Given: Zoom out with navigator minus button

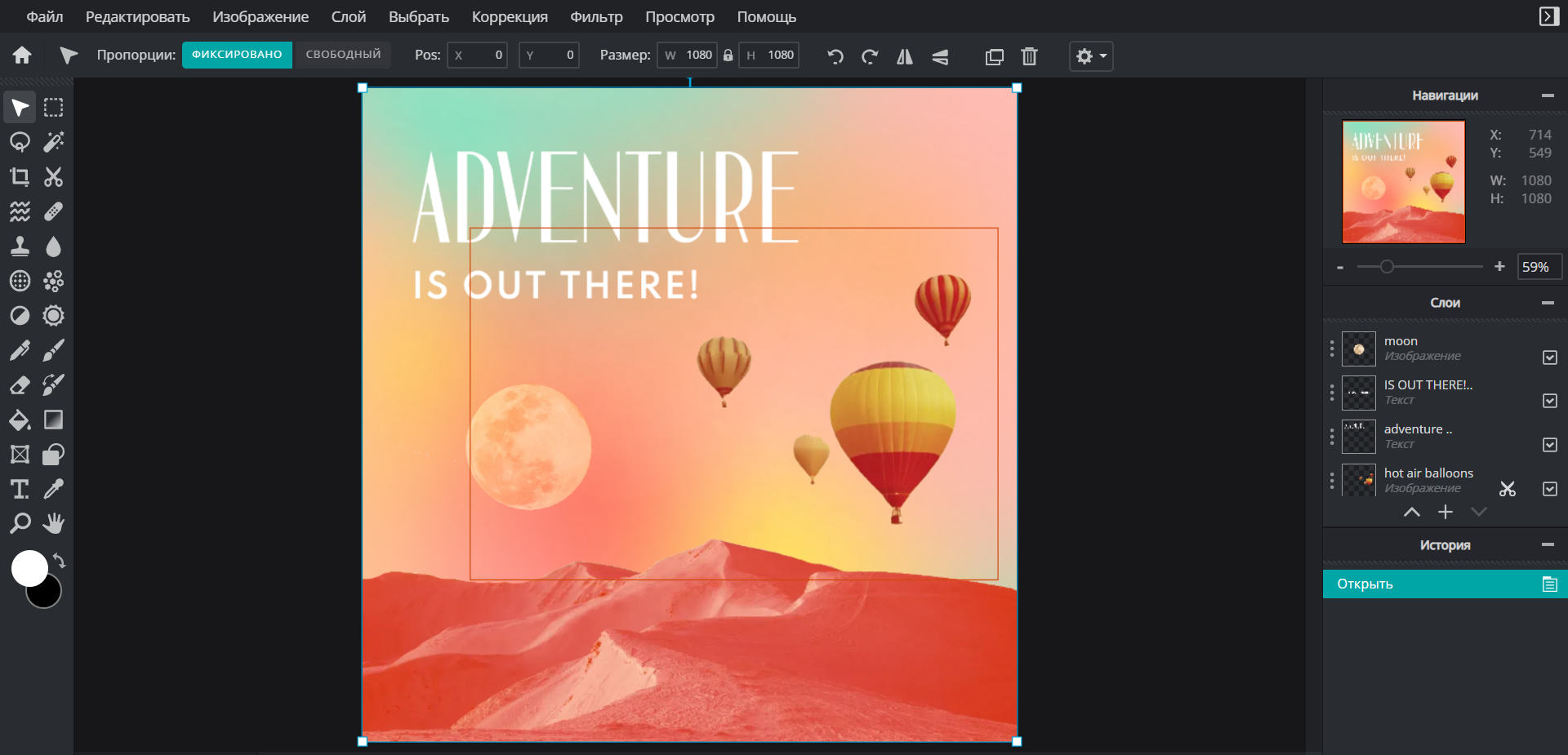Looking at the screenshot, I should (1340, 267).
